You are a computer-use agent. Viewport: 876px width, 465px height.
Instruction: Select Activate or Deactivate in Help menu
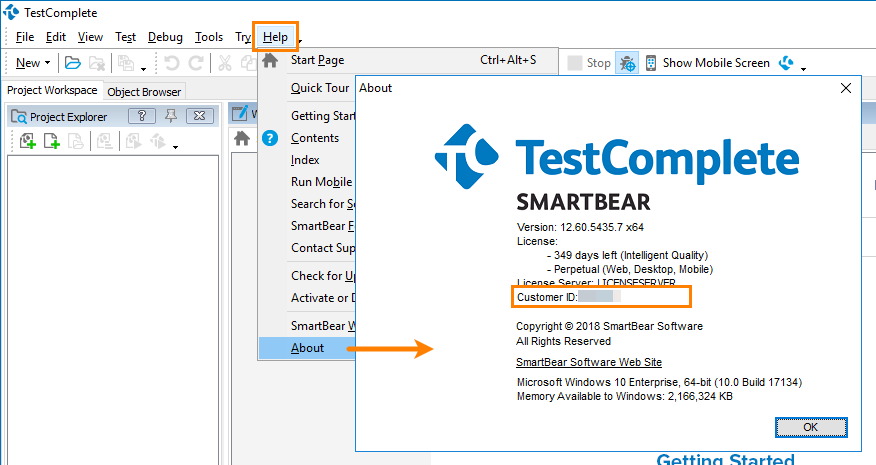coord(323,298)
